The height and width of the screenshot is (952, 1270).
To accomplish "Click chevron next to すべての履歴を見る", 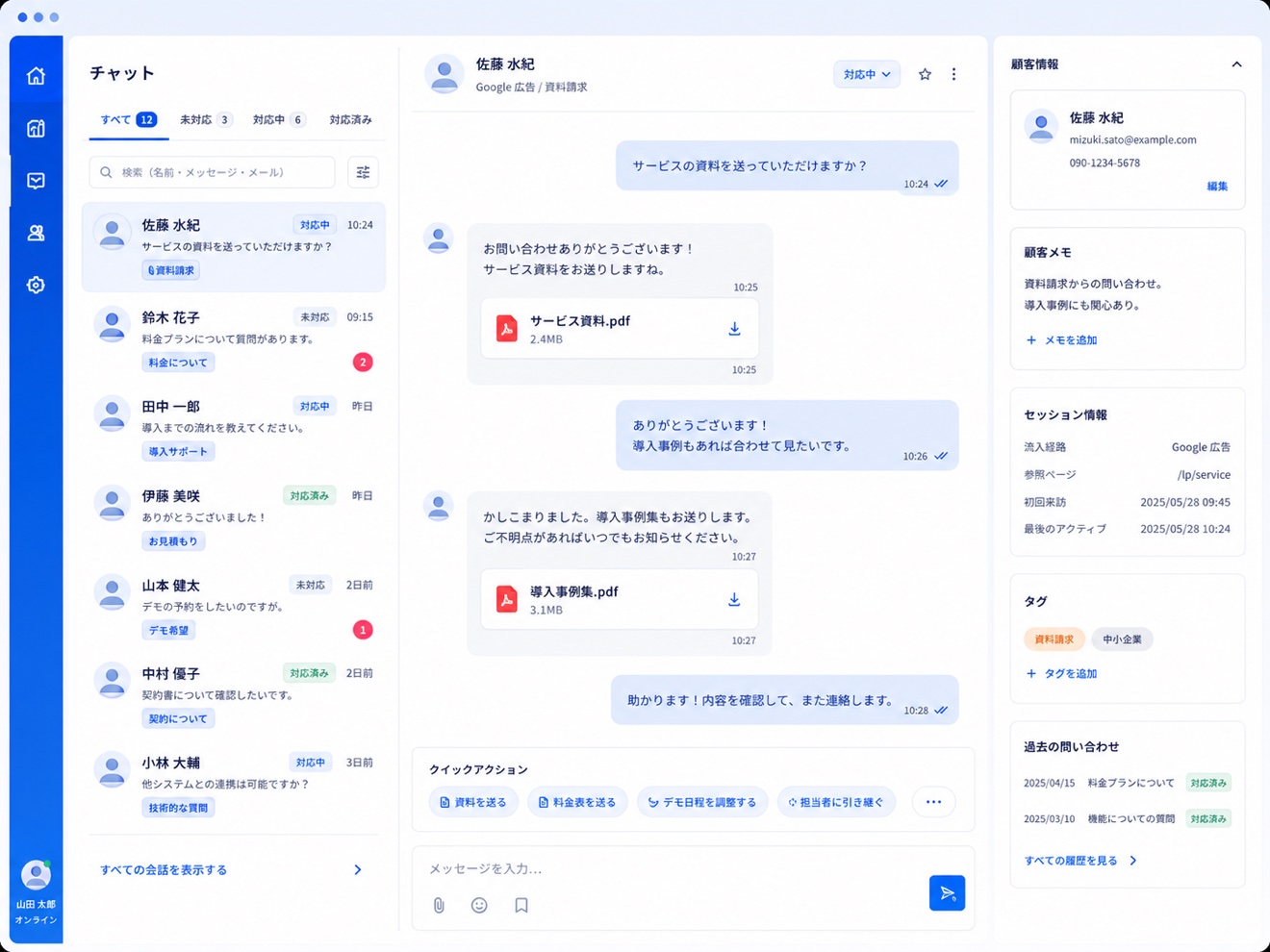I will coord(1133,861).
